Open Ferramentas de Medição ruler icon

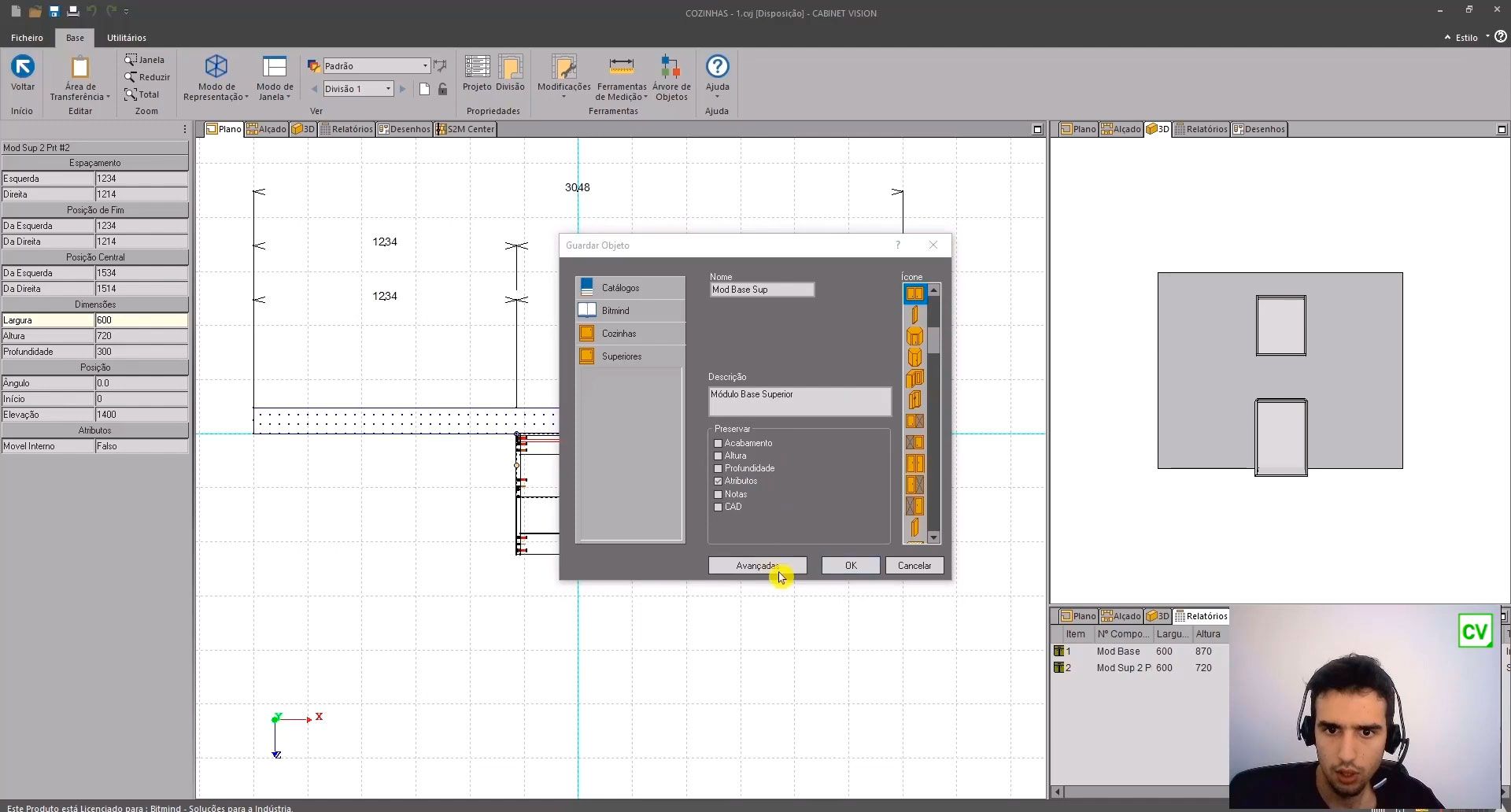click(621, 67)
